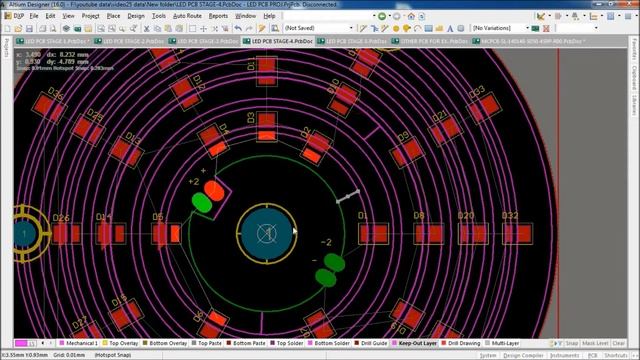
Task: Click the Place Arc icon
Action: 417,29
